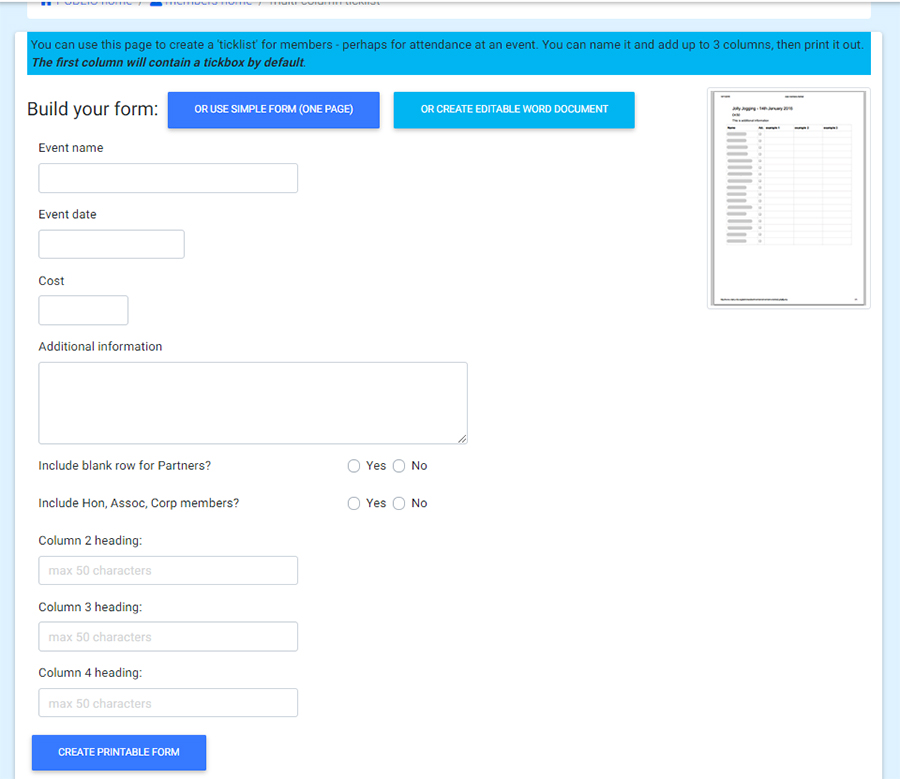Select the Cost input box
Viewport: 900px width, 779px height.
(83, 311)
